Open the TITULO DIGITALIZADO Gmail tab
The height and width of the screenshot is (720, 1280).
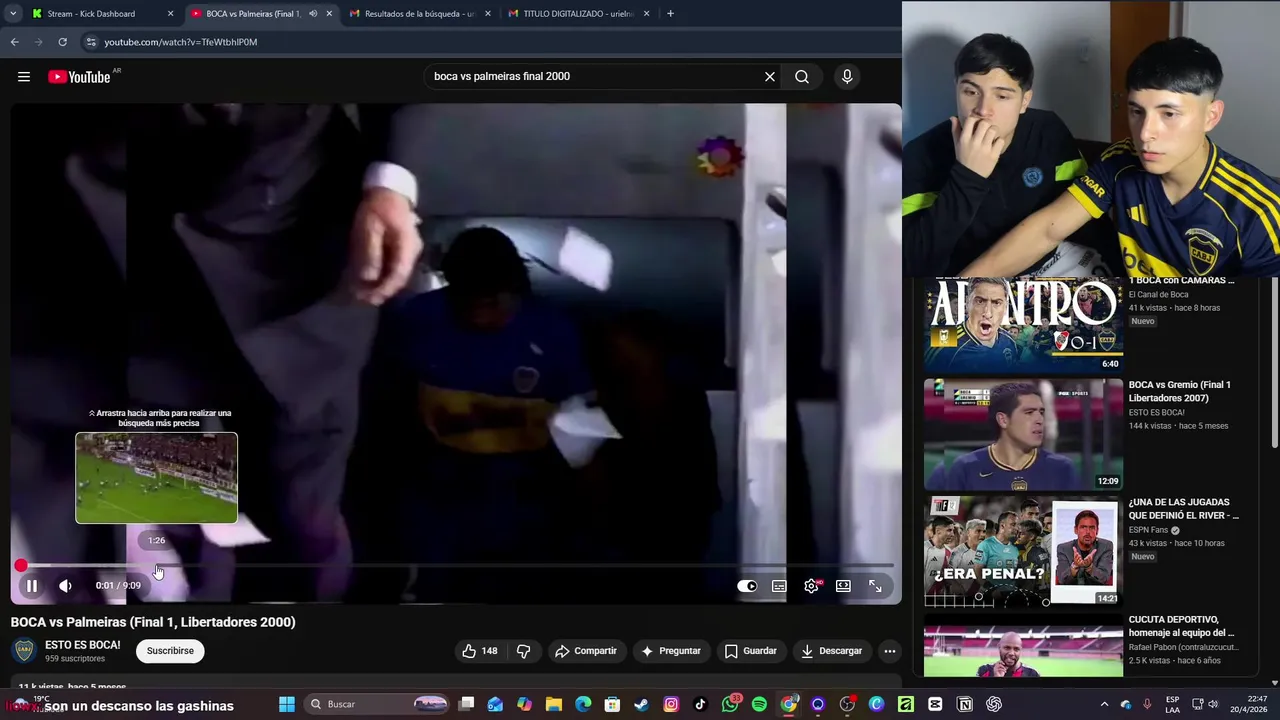[x=578, y=14]
